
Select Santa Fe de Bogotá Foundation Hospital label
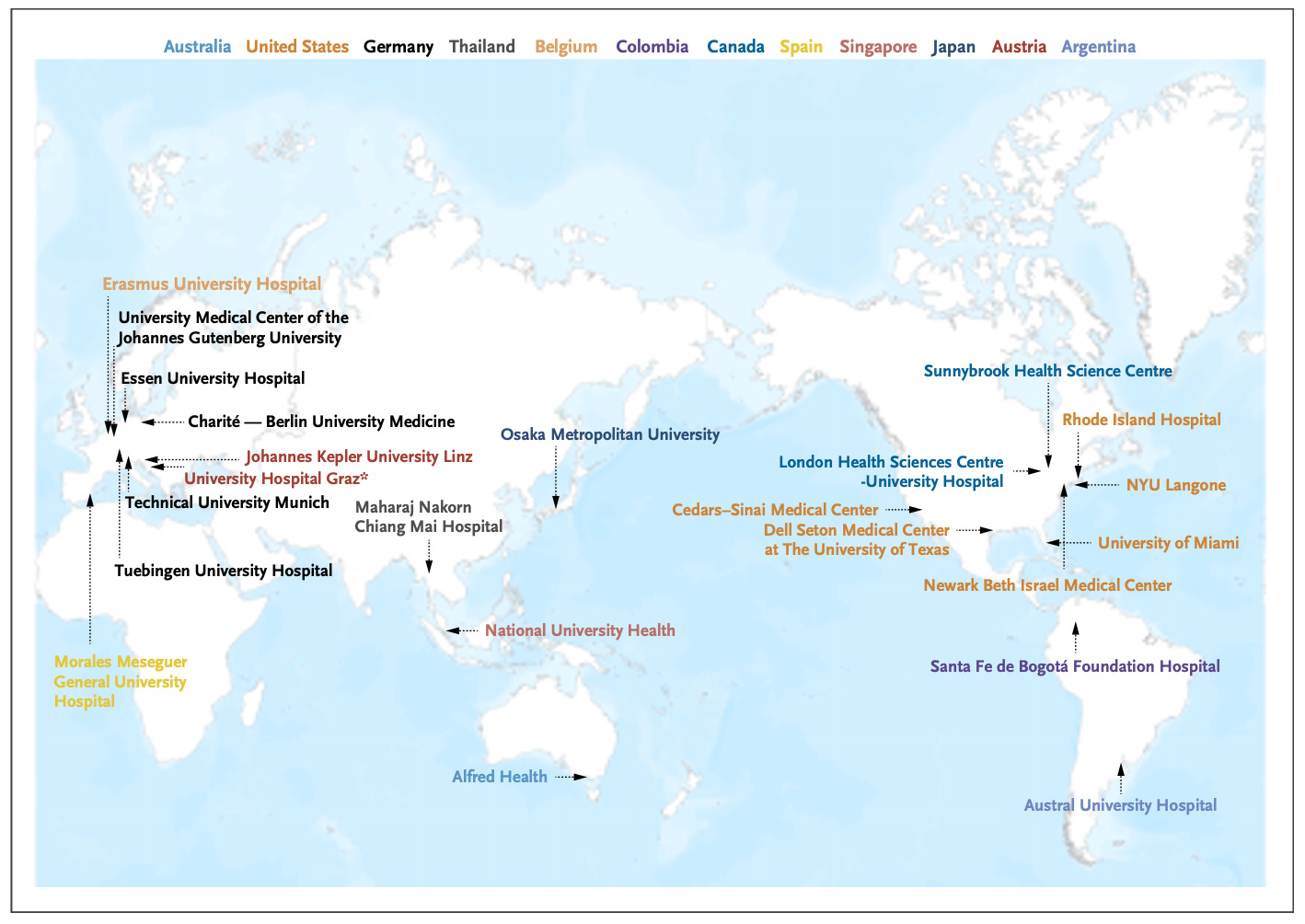coord(1075,666)
